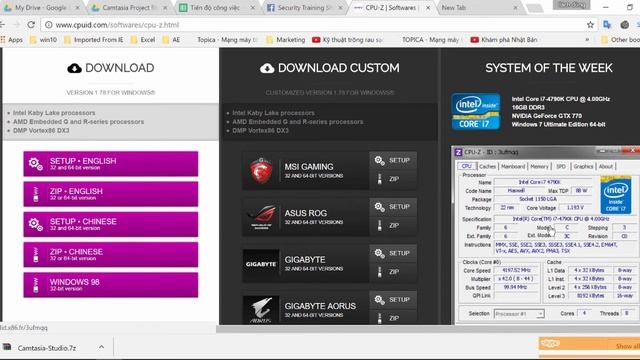Open the AE bookmark folder
Viewport: 640px width, 360px height.
click(x=171, y=40)
